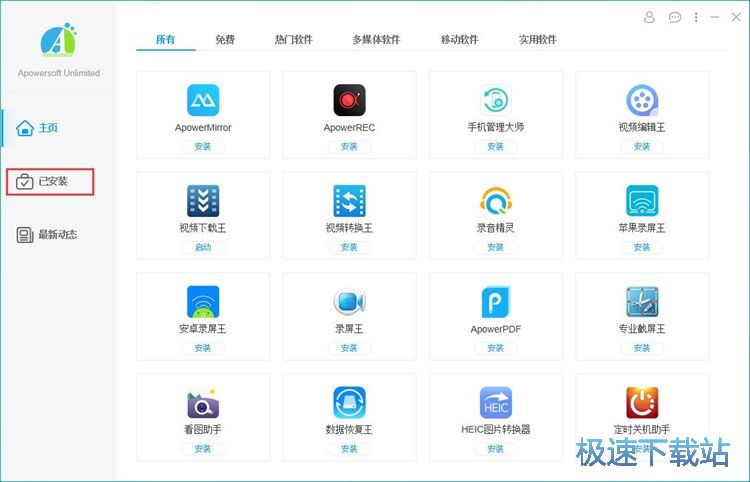This screenshot has height=482, width=750.
Task: Switch to the 所有 tab
Action: point(165,40)
